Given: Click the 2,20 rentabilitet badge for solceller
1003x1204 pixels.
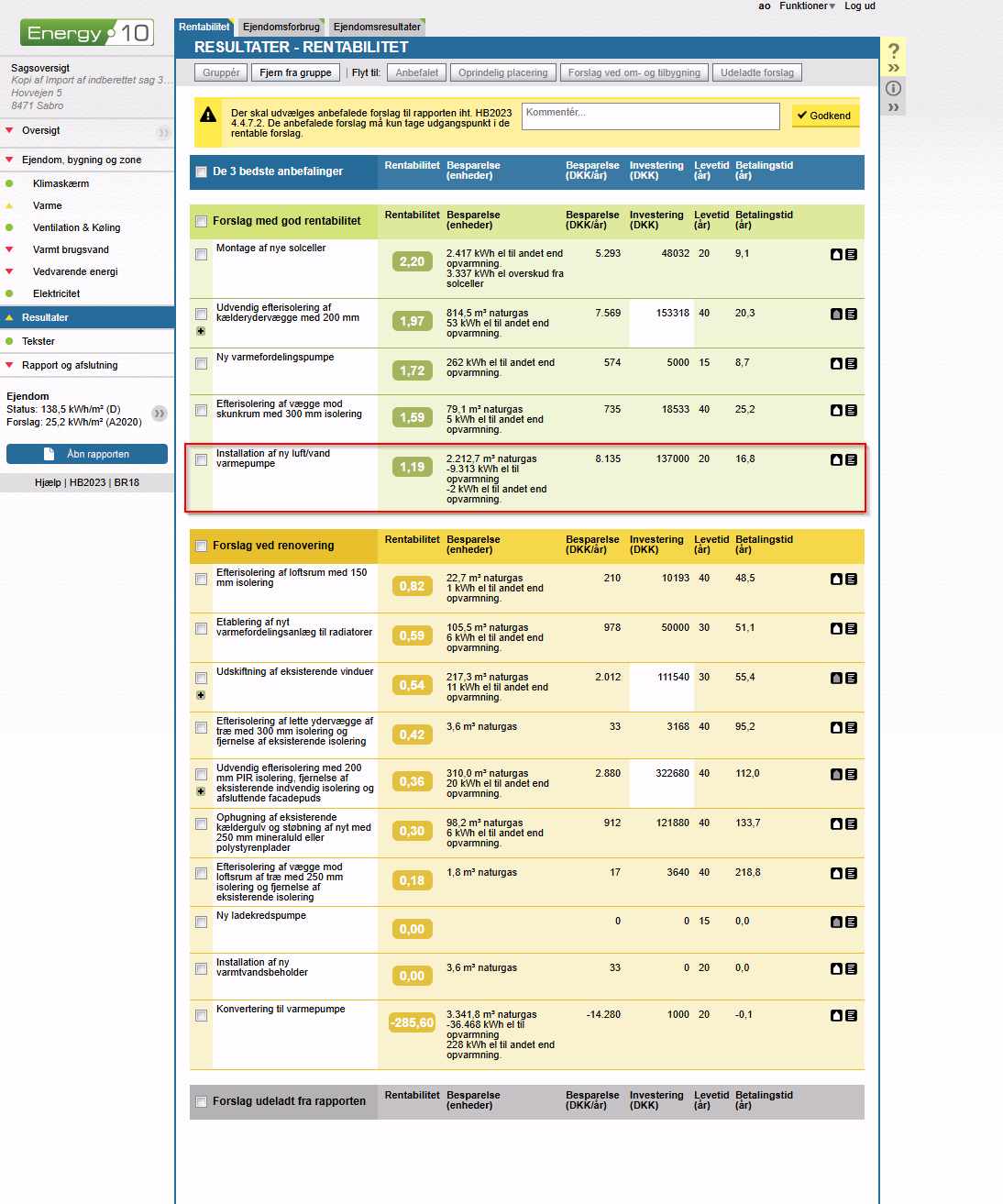Looking at the screenshot, I should (x=412, y=261).
